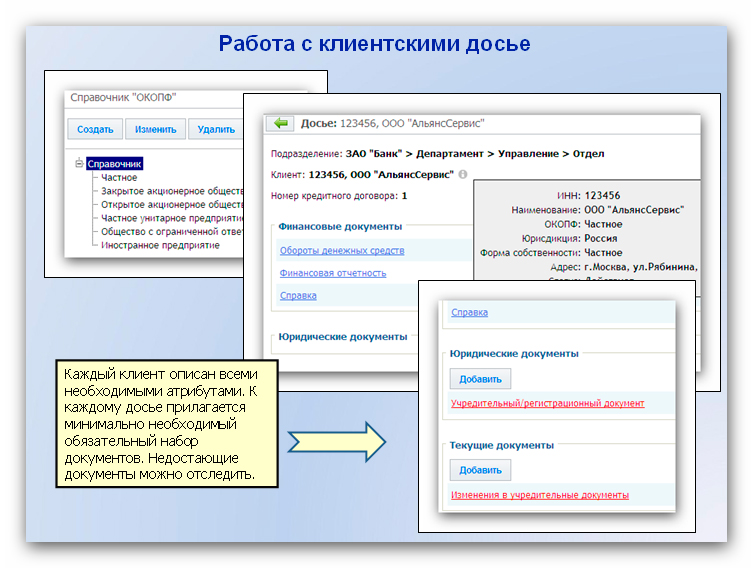Click the Справочник "ОКОПФ" title
The width and height of the screenshot is (753, 568).
(123, 97)
